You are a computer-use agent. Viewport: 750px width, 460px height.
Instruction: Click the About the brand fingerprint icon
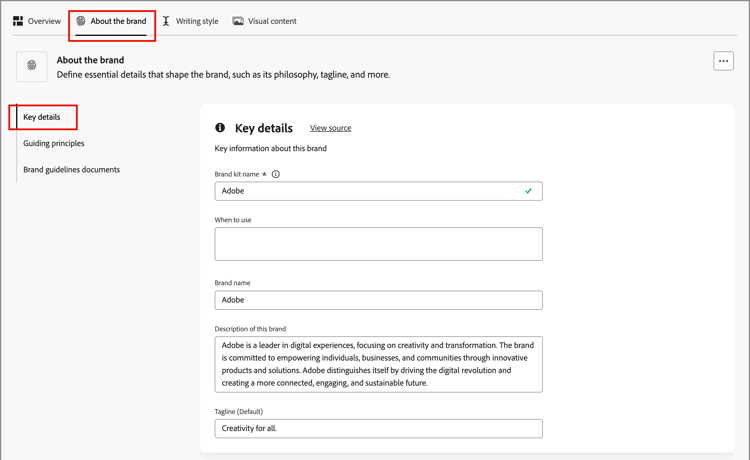(81, 21)
